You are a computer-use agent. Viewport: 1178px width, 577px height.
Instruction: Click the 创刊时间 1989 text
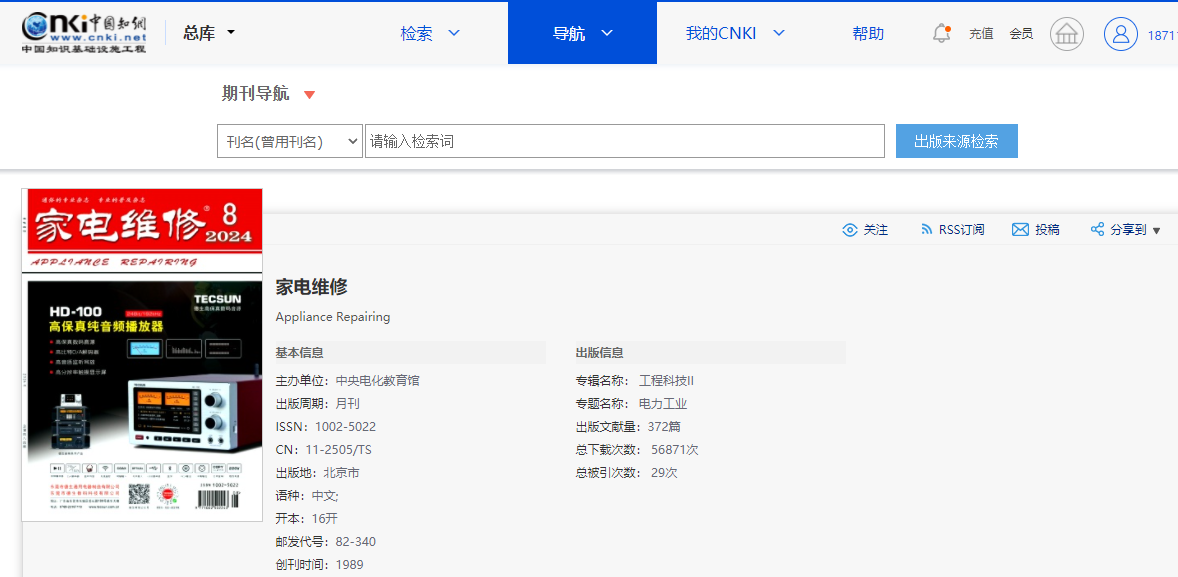tap(319, 565)
